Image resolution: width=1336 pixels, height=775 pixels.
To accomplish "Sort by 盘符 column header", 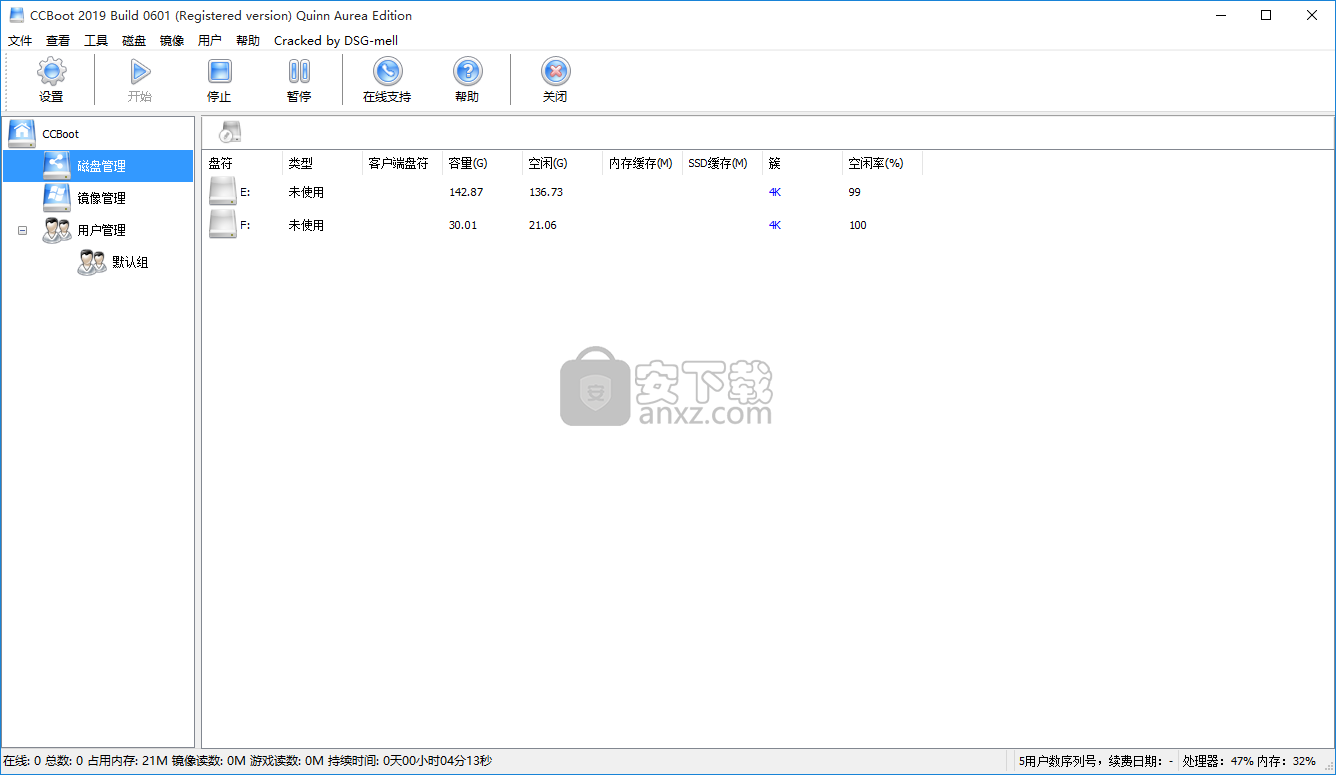I will point(243,163).
